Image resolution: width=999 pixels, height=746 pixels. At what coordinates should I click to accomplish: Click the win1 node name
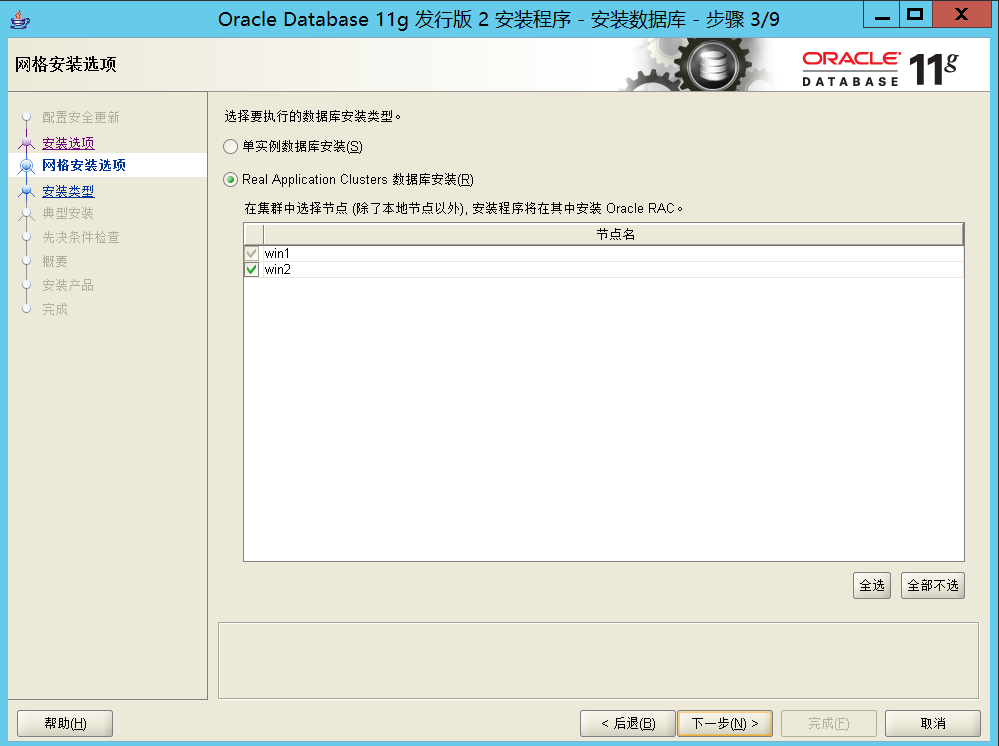277,254
